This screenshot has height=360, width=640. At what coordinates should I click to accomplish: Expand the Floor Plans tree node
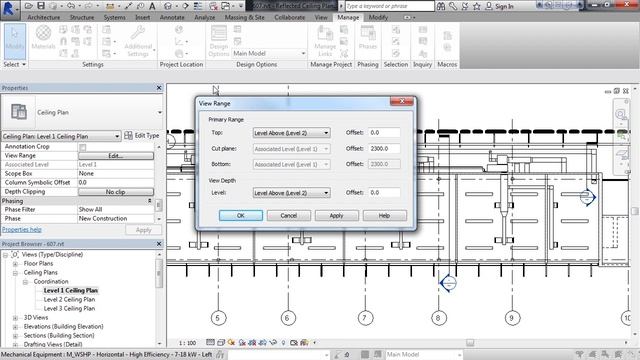point(16,264)
